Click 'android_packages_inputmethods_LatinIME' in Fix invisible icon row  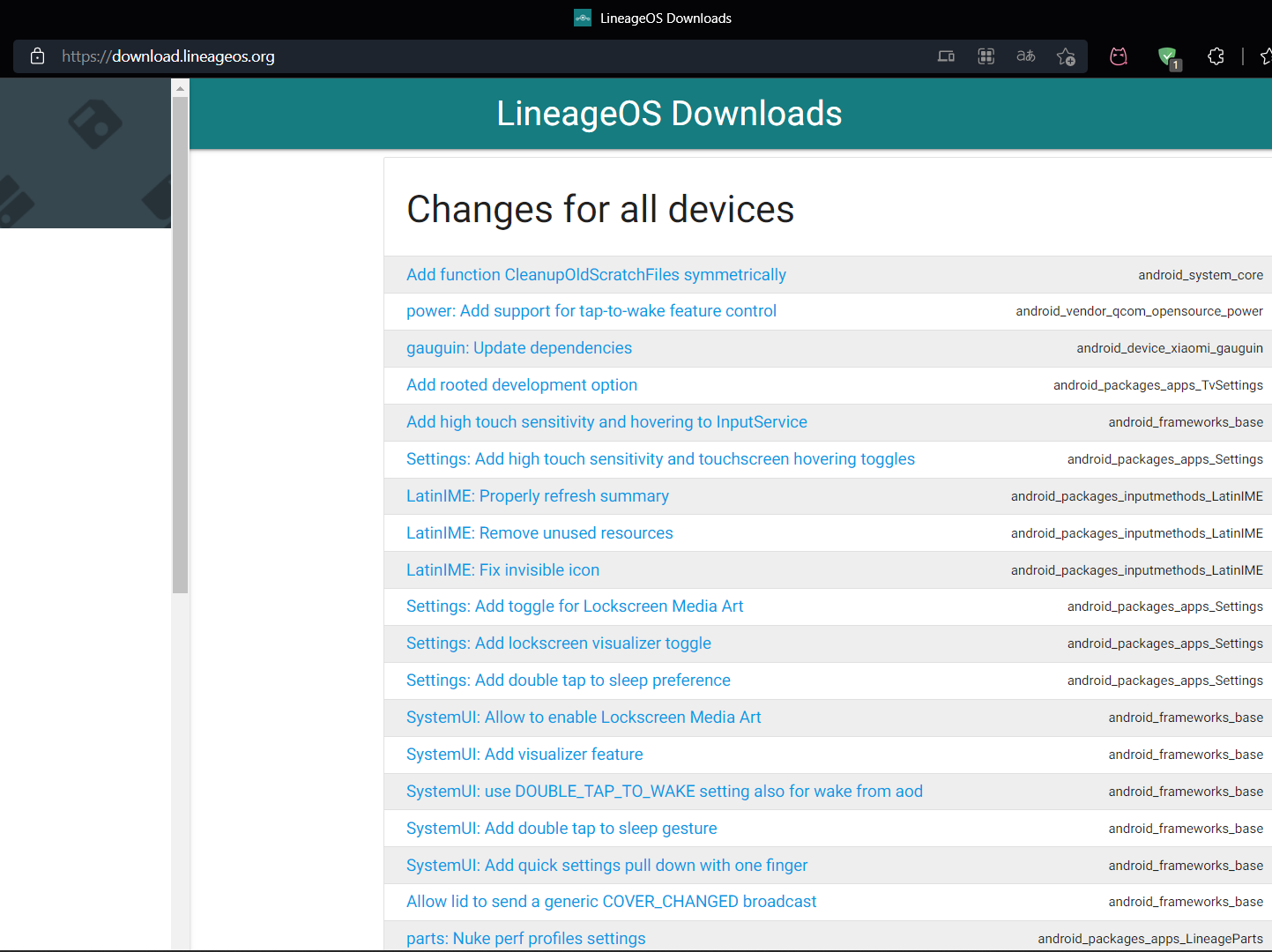[x=1137, y=570]
